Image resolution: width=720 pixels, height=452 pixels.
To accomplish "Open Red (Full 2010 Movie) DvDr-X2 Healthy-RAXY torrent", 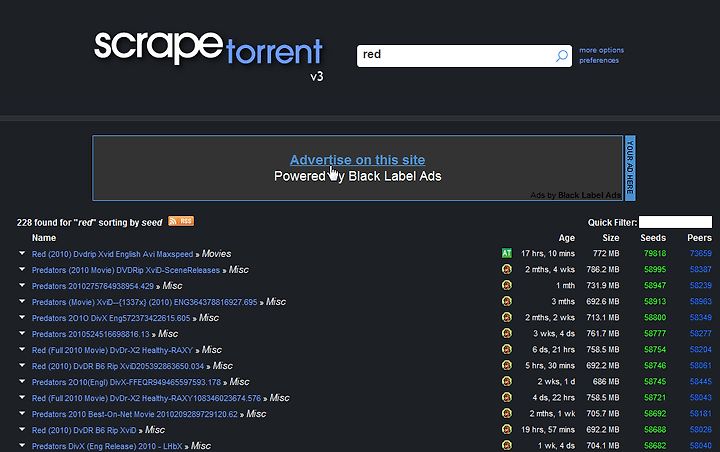I will point(112,350).
